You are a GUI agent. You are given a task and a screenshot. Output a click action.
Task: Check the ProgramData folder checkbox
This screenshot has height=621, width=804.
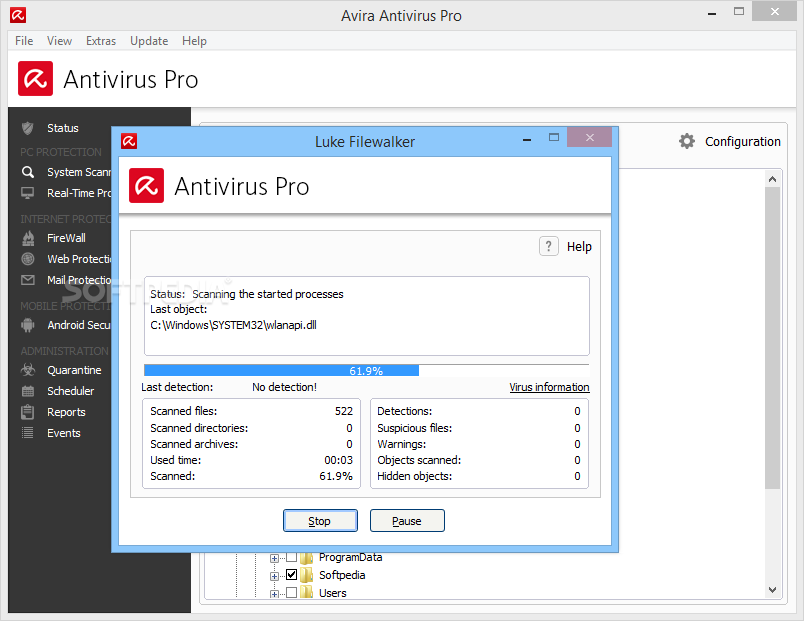291,557
